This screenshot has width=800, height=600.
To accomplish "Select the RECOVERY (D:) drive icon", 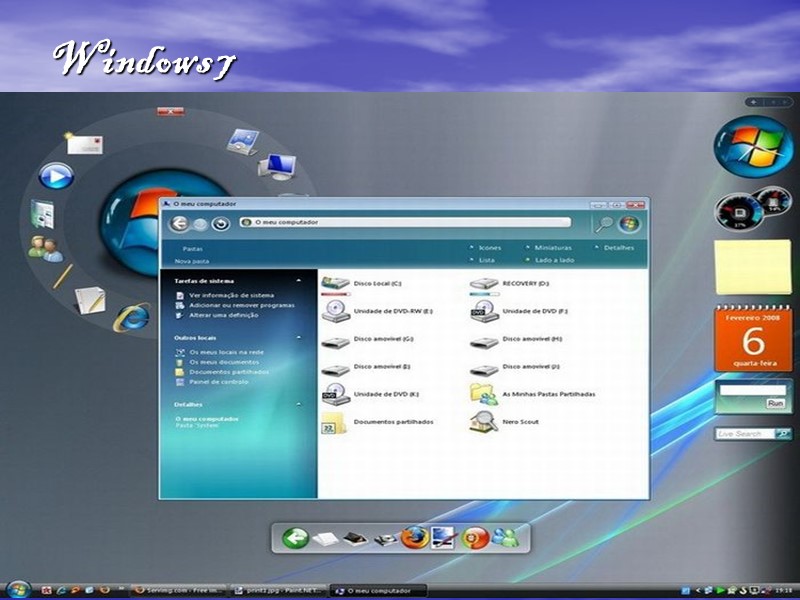I will 484,285.
